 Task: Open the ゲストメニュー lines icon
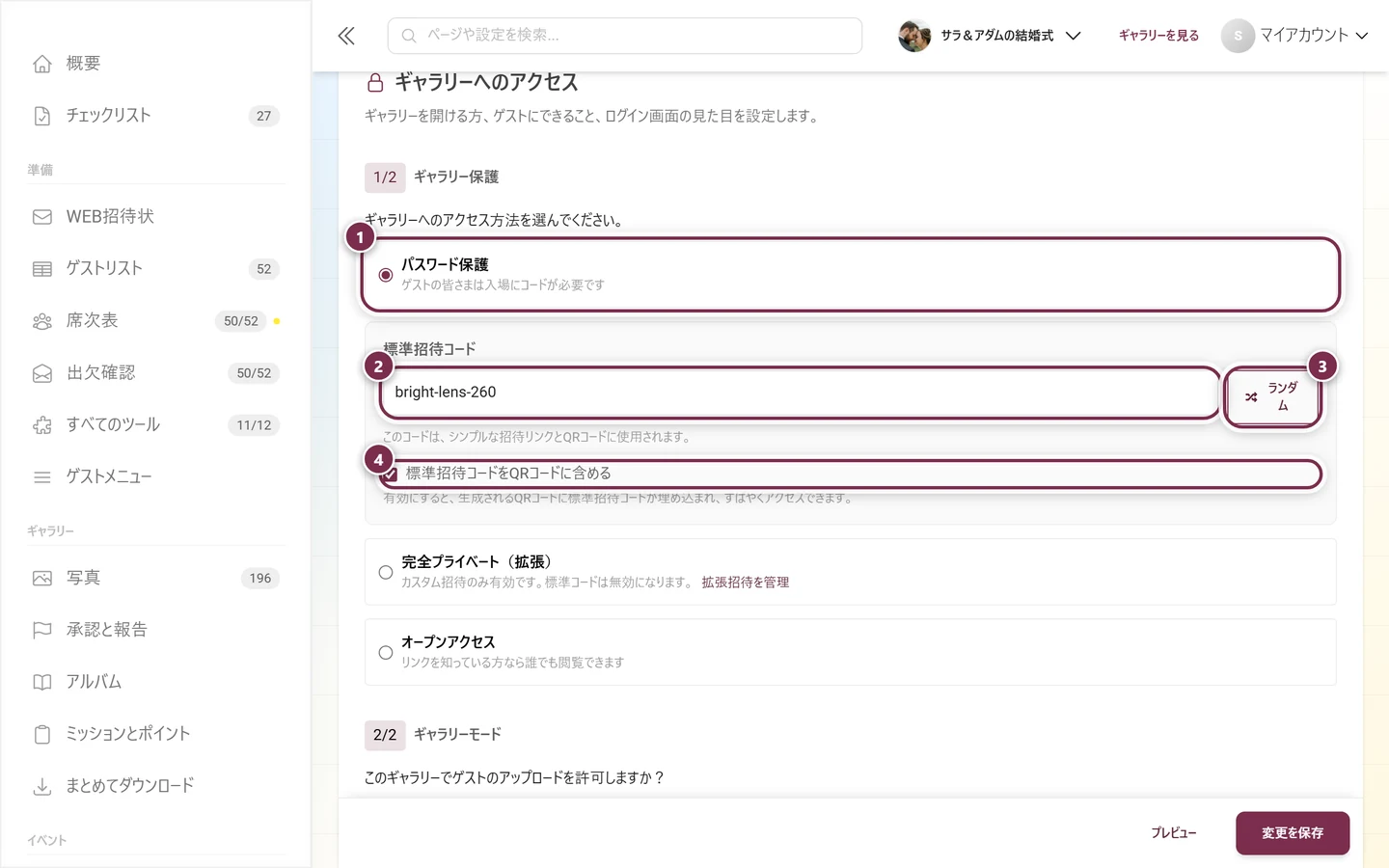pos(42,477)
